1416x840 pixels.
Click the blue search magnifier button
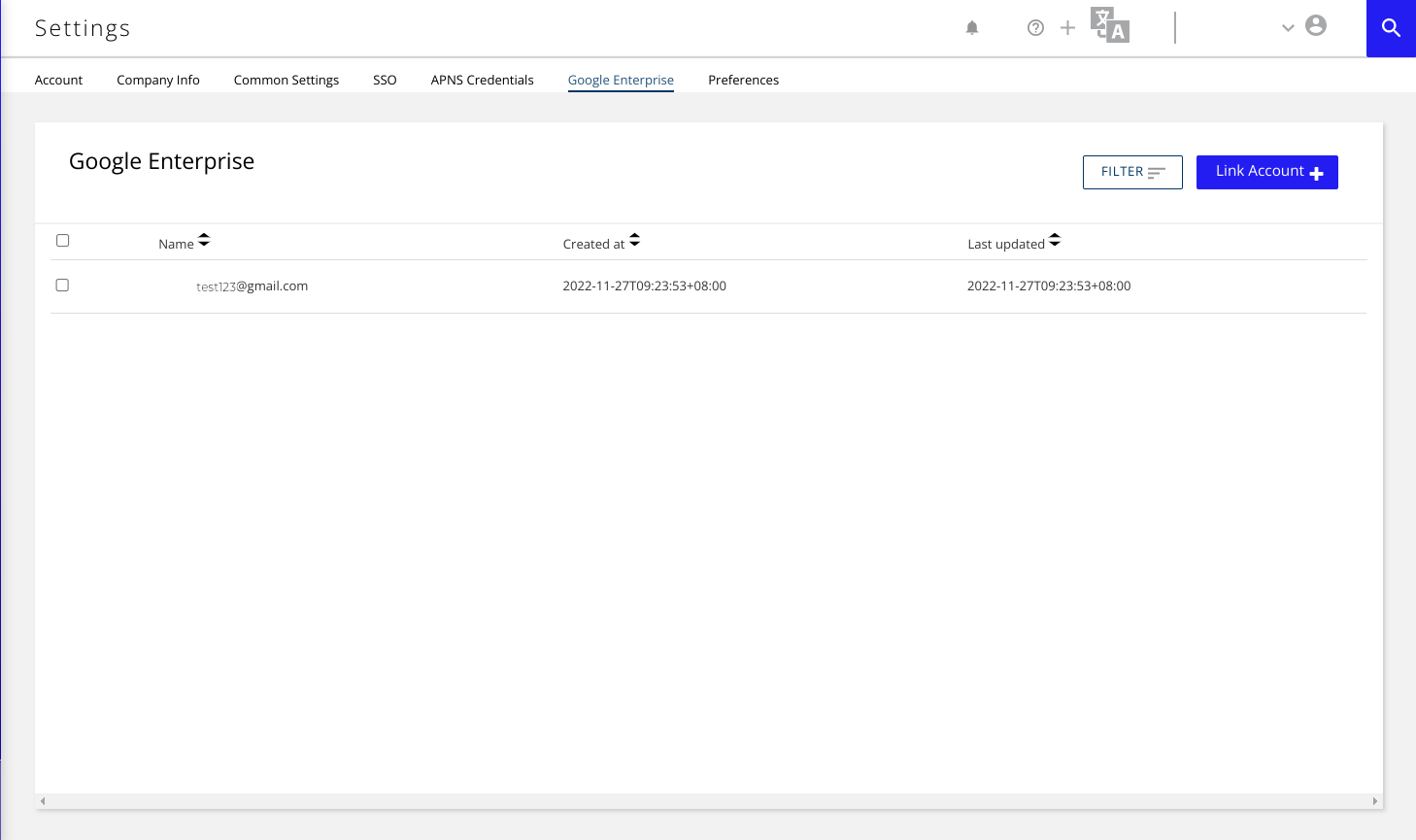coord(1391,28)
